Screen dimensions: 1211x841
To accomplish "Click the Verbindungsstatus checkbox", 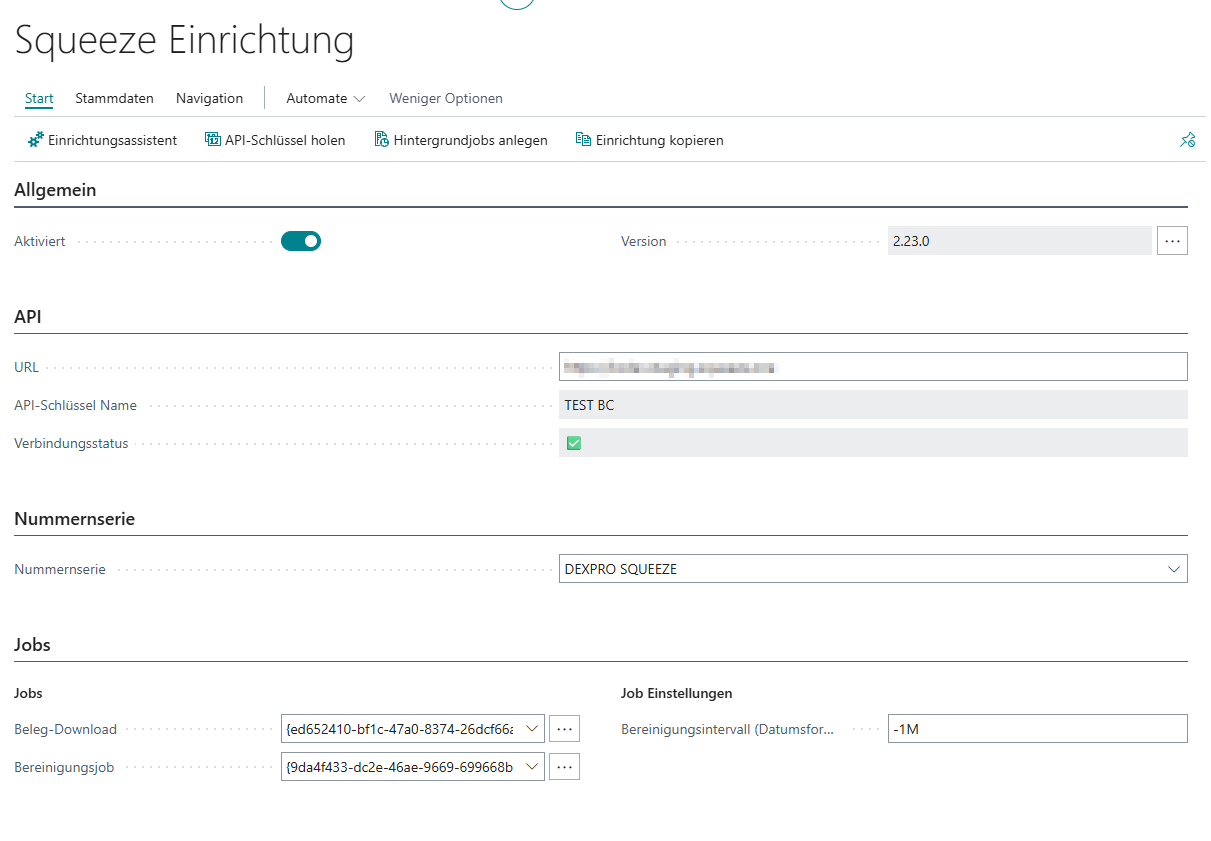I will coord(574,443).
